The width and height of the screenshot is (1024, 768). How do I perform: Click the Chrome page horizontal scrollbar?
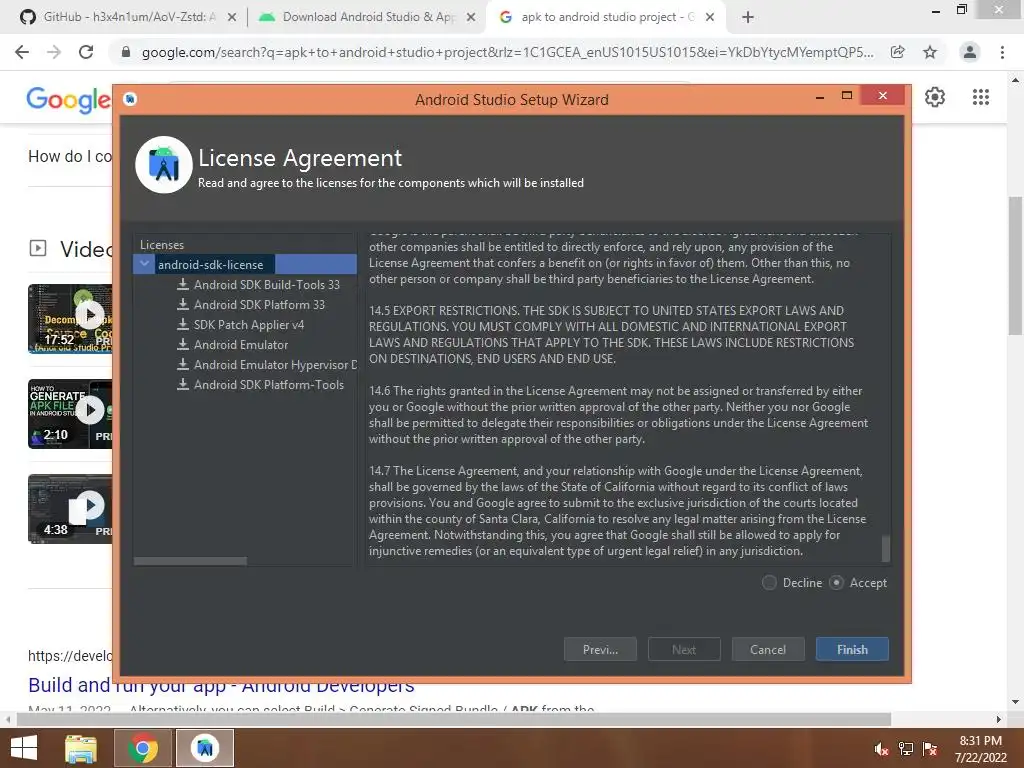pyautogui.click(x=454, y=719)
